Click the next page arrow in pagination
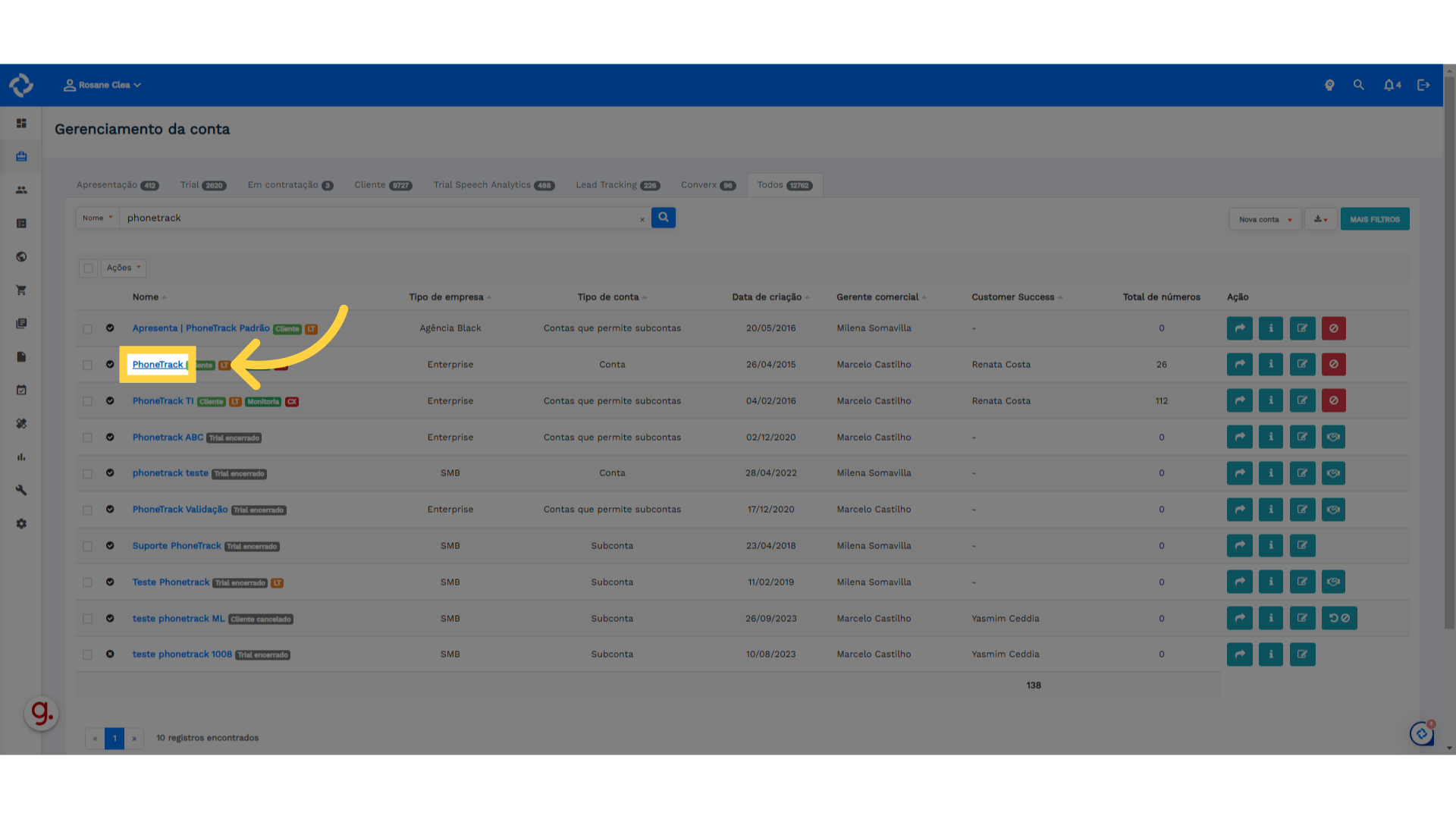Screen dimensions: 1456x819 (134, 738)
